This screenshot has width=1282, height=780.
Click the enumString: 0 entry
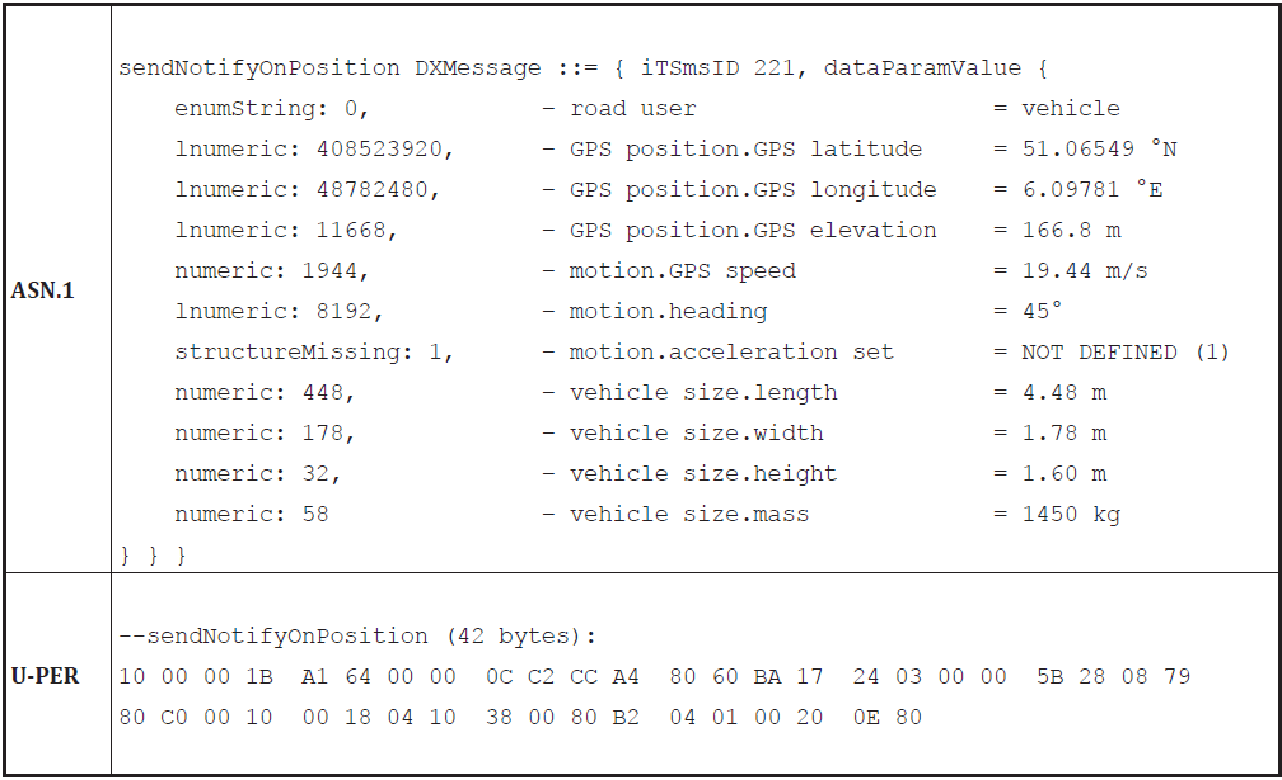[272, 109]
